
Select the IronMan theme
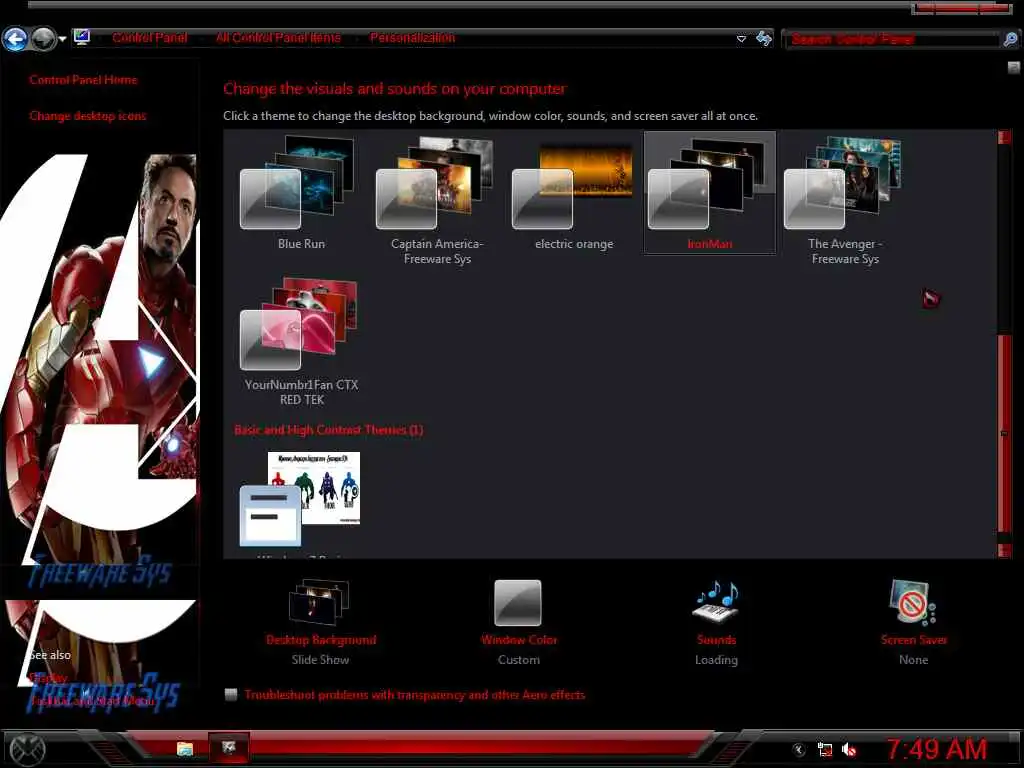pyautogui.click(x=710, y=193)
